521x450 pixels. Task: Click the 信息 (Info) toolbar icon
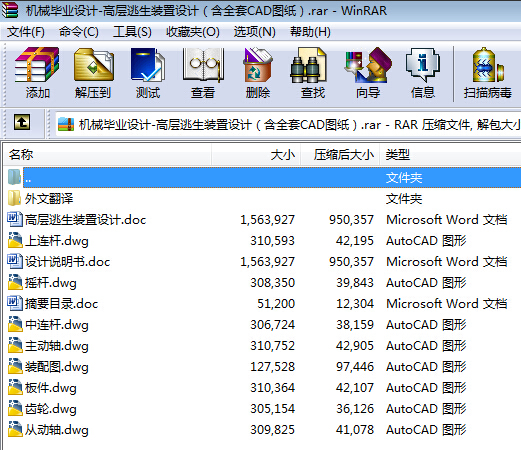[423, 65]
